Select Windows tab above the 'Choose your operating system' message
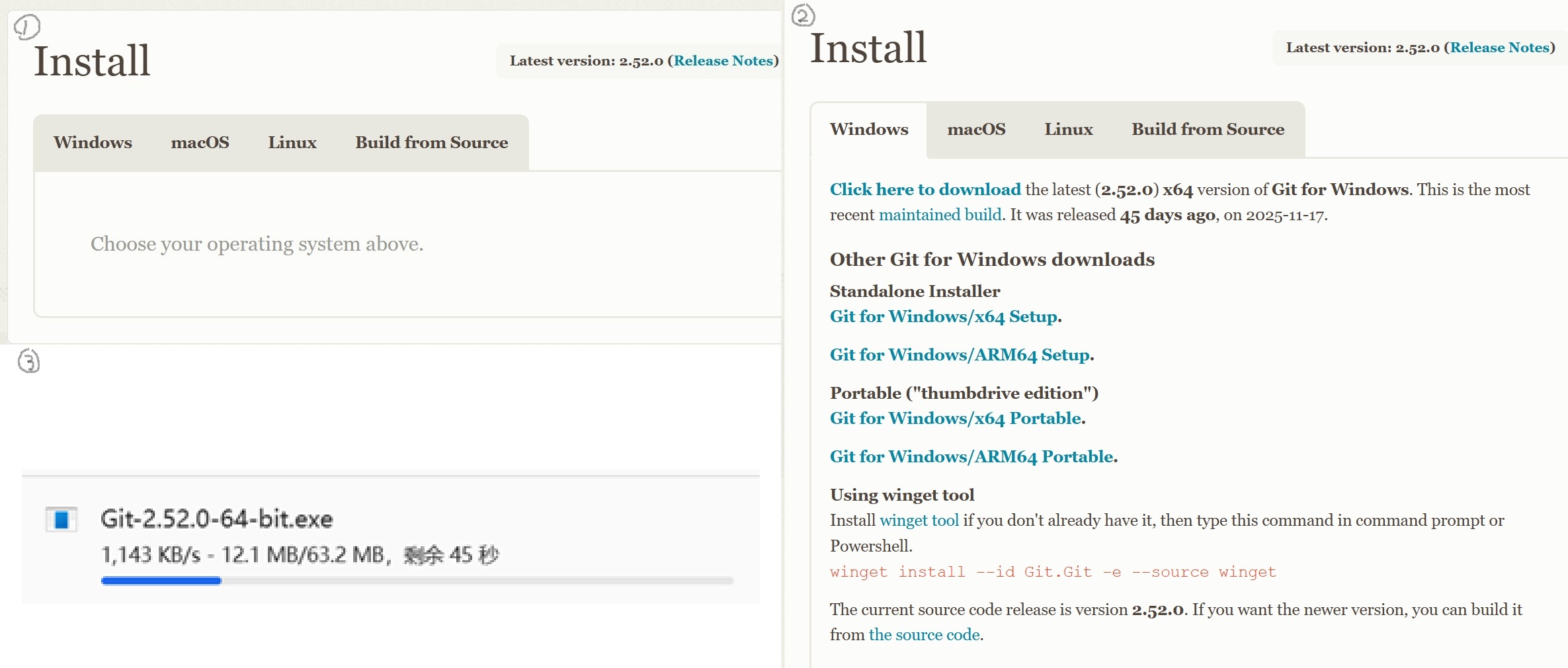 point(93,143)
